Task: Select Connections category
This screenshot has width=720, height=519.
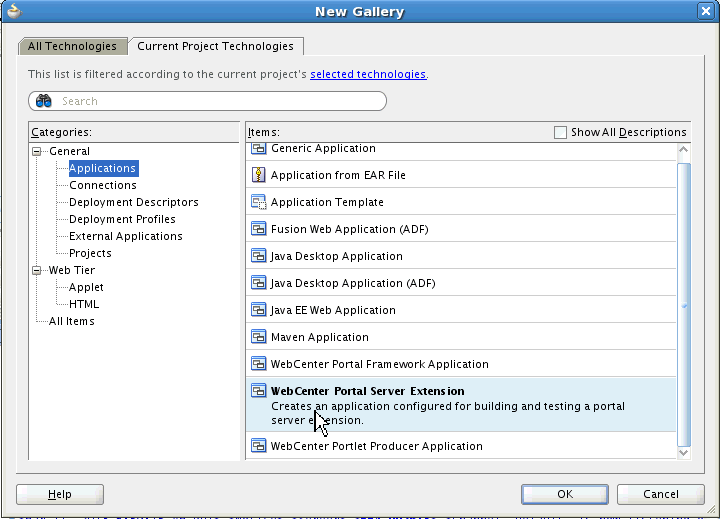Action: (103, 185)
